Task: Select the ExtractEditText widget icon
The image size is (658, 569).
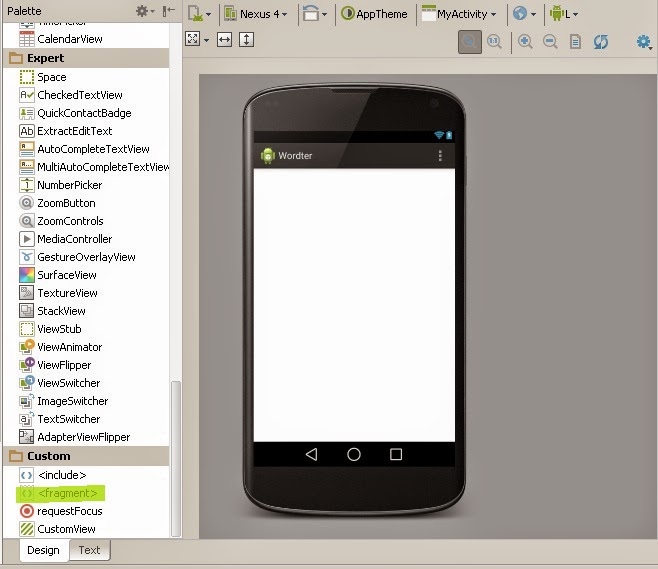Action: 27,131
